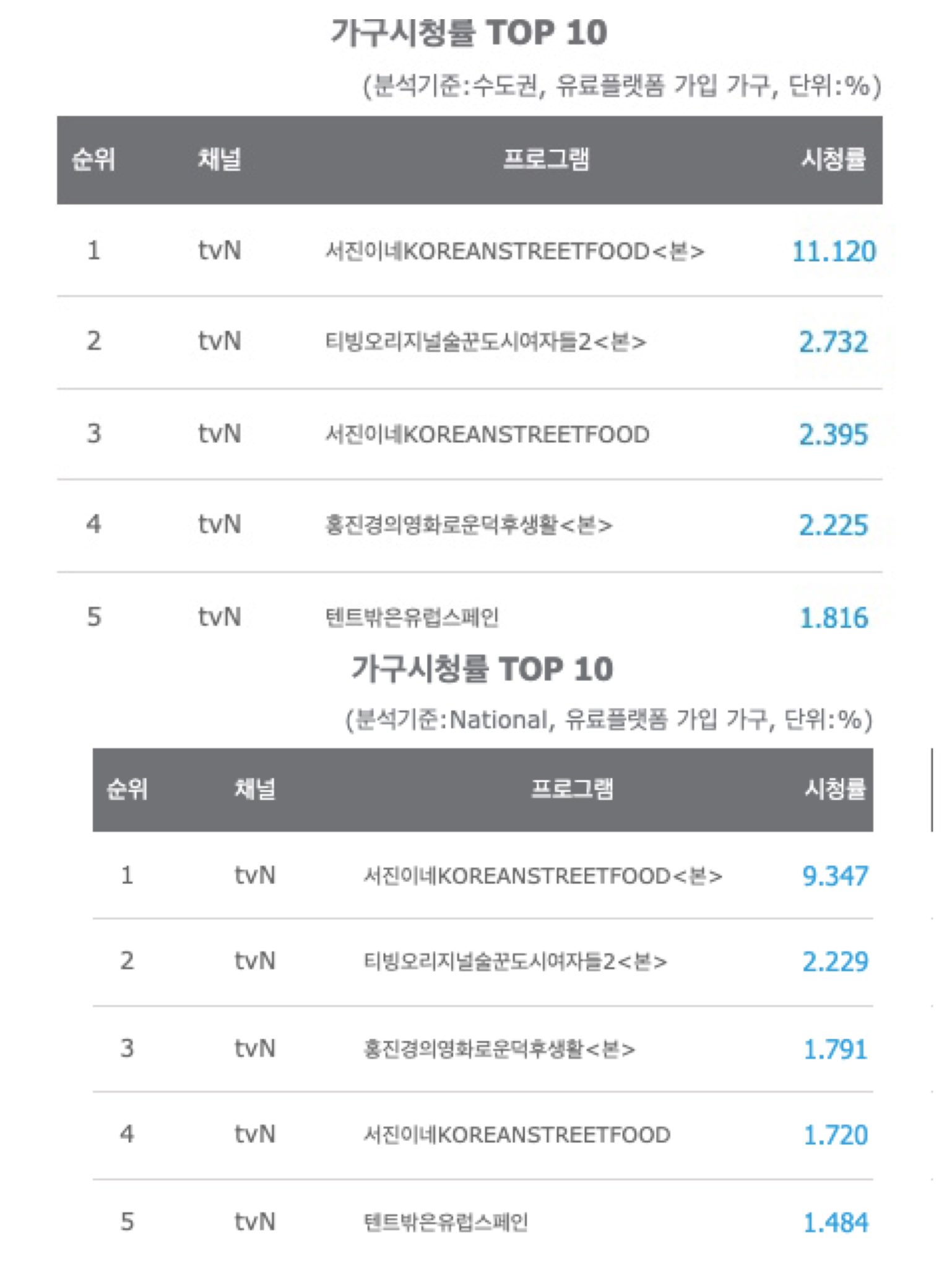This screenshot has height=1268, width=952.
Task: Click the 채널 header in the top table
Action: (x=220, y=160)
